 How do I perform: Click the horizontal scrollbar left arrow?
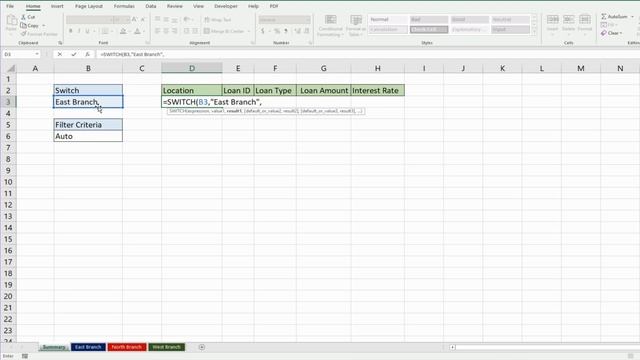click(x=453, y=347)
